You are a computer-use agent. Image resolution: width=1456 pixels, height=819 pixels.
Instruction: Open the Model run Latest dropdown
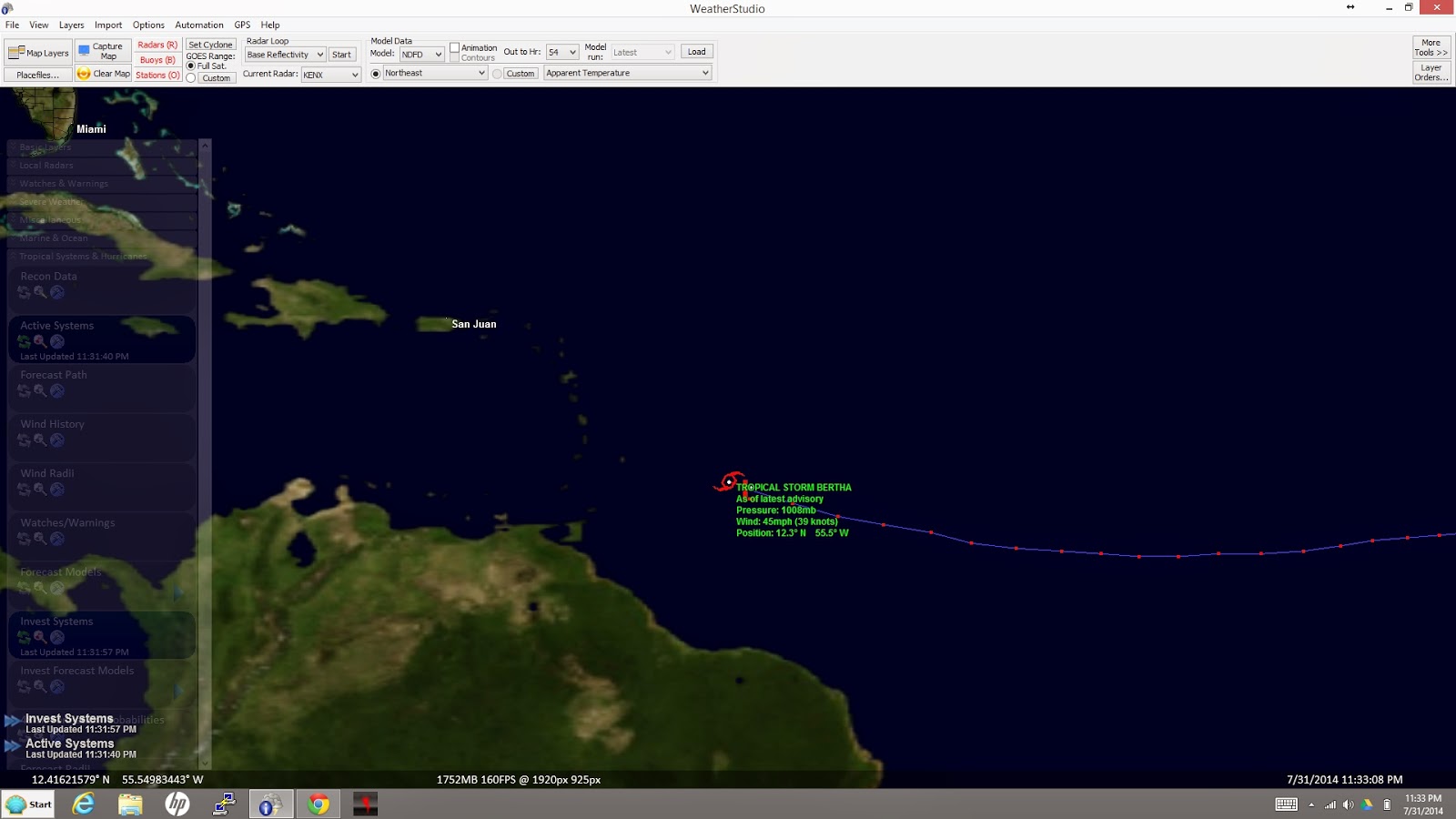(642, 53)
